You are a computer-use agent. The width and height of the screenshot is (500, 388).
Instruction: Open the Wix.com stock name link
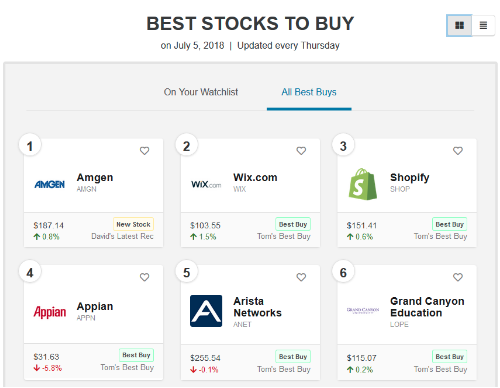[255, 177]
